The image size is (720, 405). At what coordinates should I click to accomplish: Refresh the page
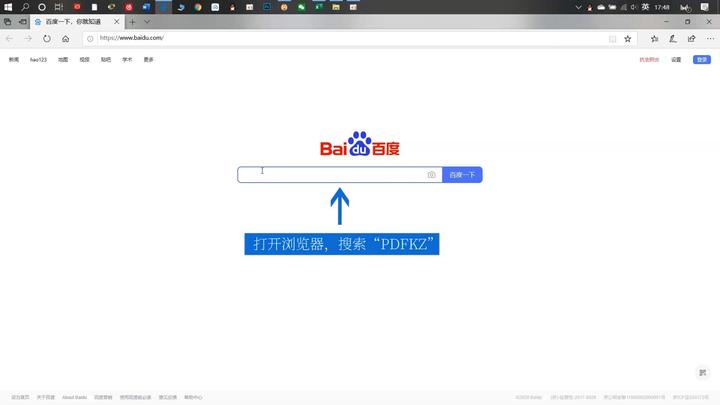[x=47, y=39]
